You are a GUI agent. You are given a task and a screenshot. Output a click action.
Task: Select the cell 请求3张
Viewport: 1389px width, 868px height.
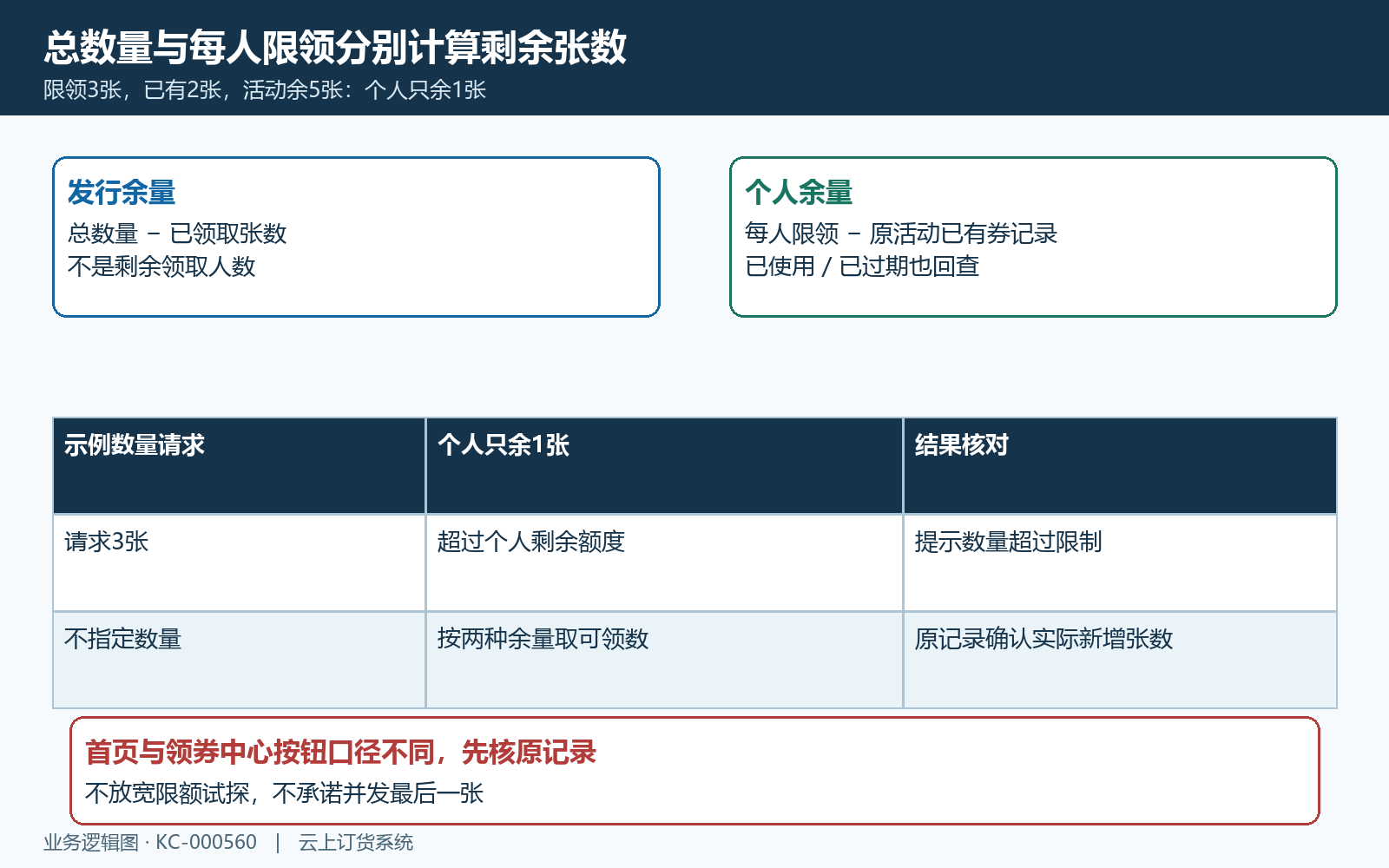tap(239, 562)
